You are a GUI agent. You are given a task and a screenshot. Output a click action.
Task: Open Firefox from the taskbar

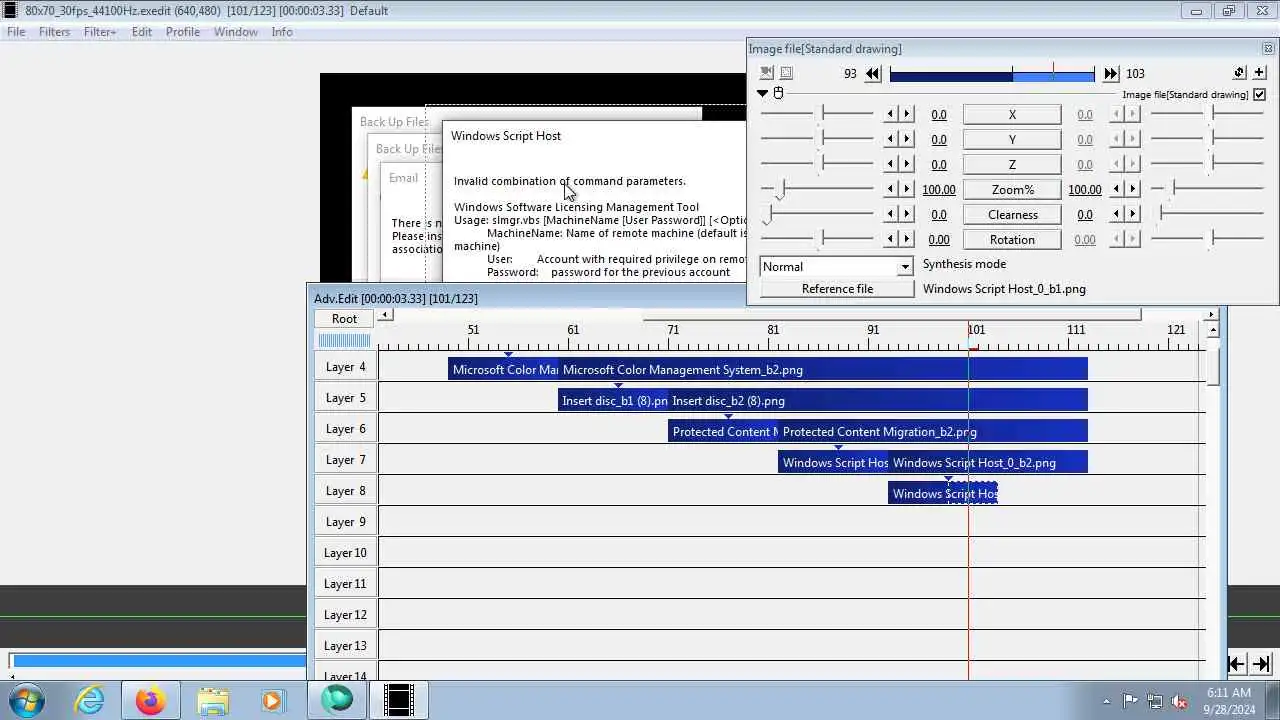tap(150, 700)
